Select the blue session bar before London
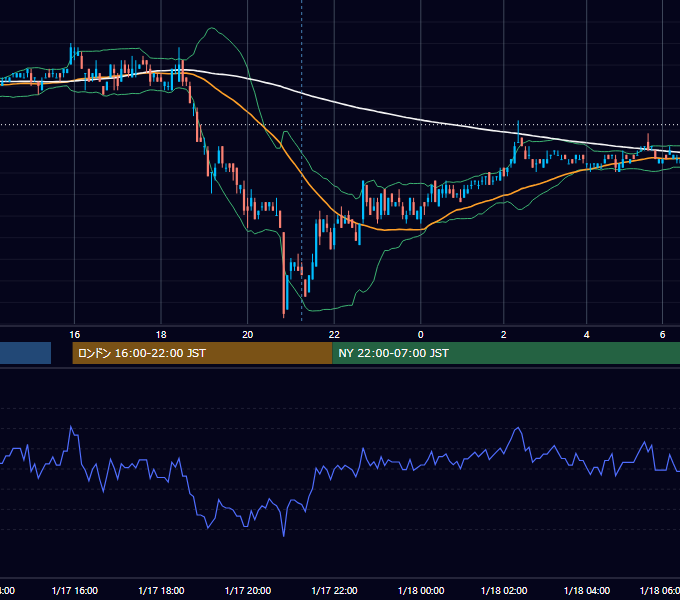The width and height of the screenshot is (680, 600). (25, 353)
